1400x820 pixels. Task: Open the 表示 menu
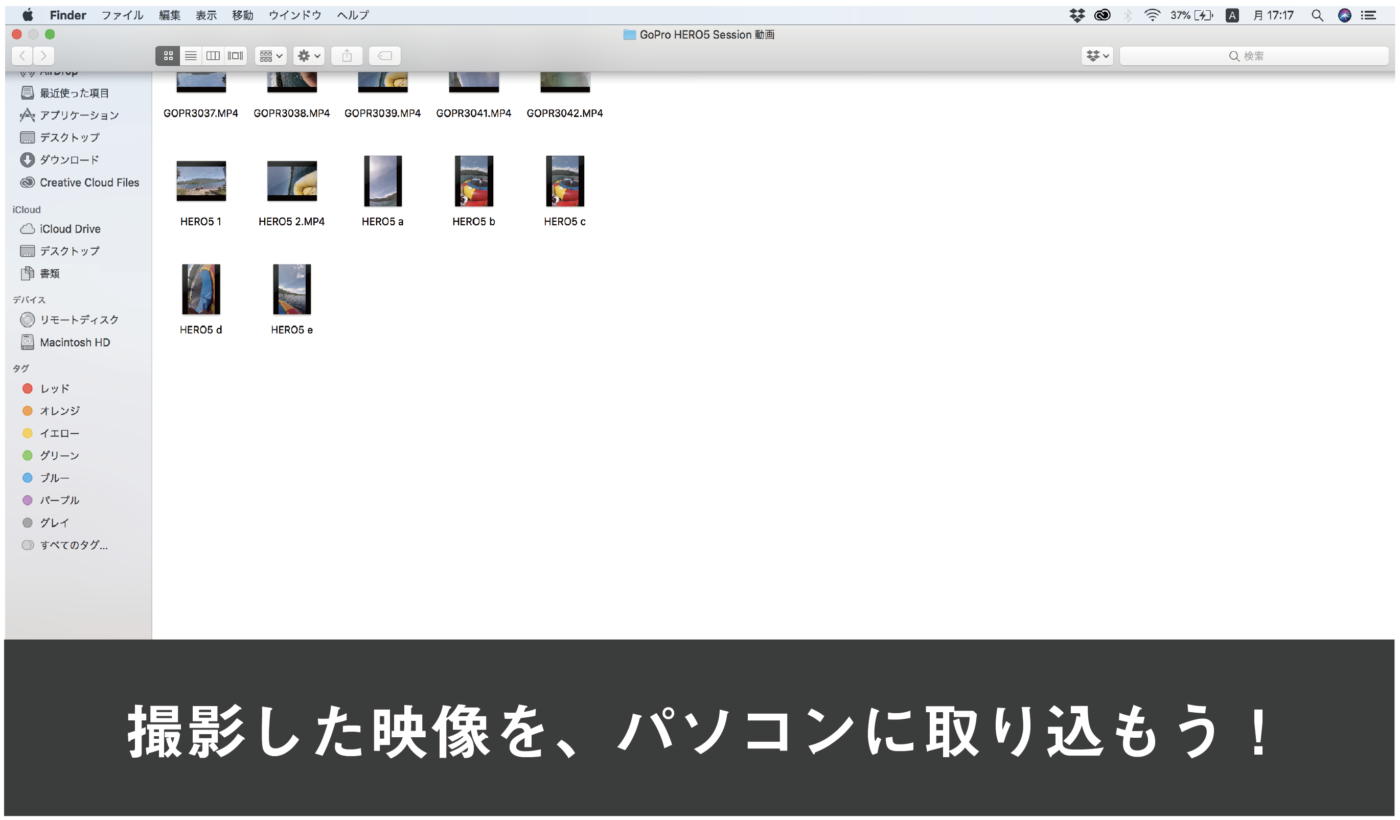(206, 15)
